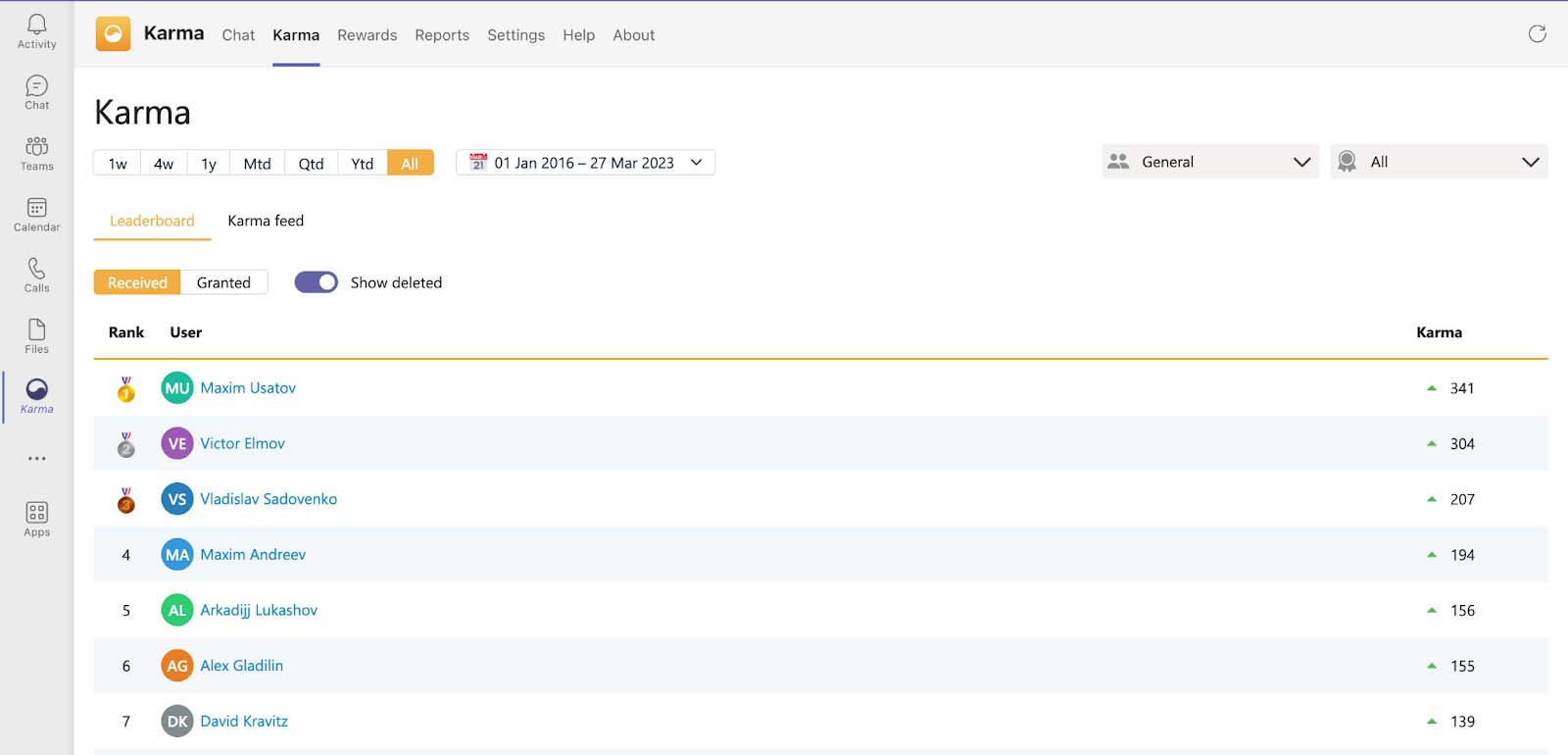The width and height of the screenshot is (1568, 755).
Task: Switch leaderboard to Granted
Action: coord(223,282)
